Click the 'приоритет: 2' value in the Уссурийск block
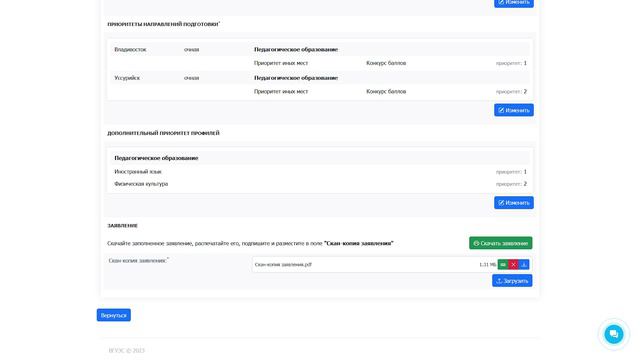Image resolution: width=640 pixels, height=360 pixels. [511, 91]
